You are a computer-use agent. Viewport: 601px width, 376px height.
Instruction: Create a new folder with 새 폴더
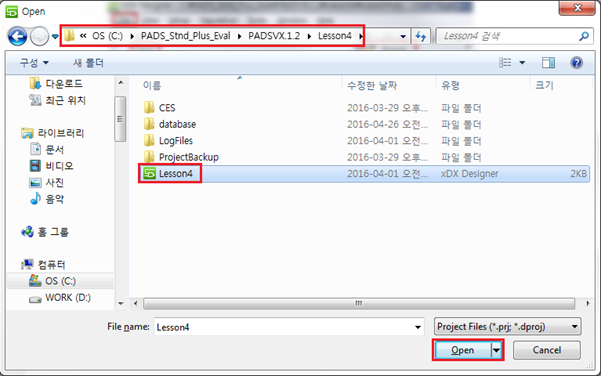click(x=88, y=62)
